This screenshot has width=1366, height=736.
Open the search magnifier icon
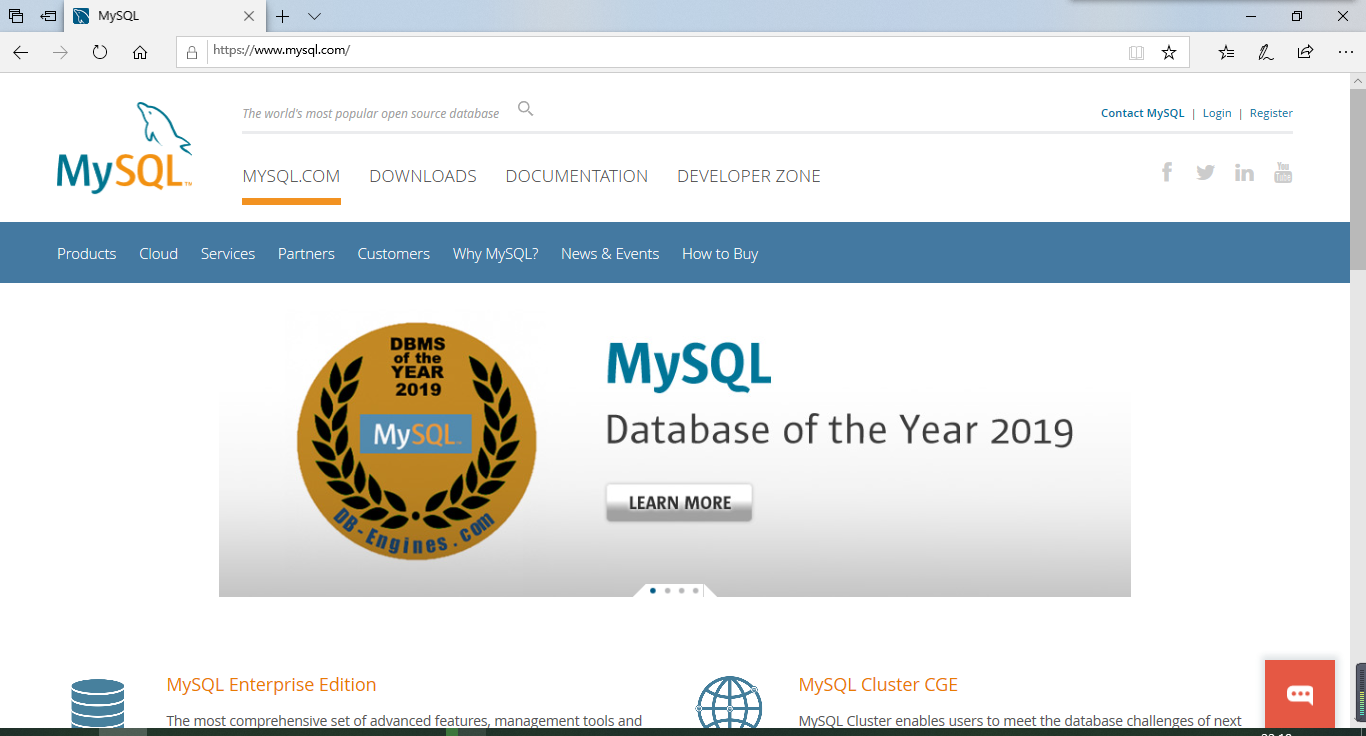(525, 108)
